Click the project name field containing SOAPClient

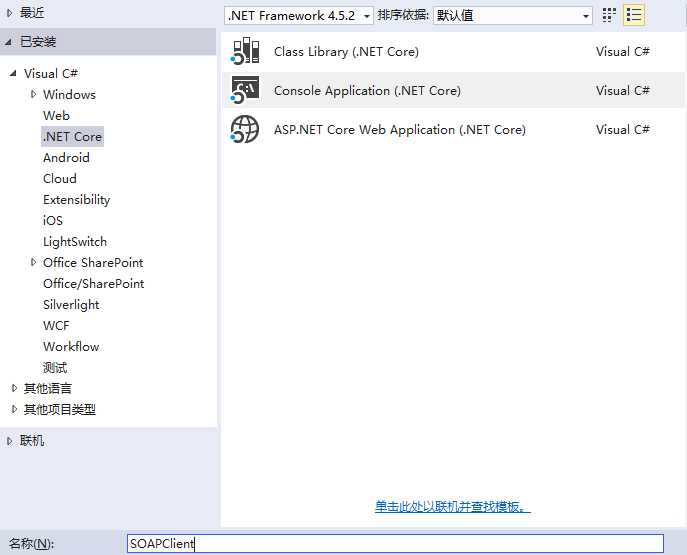coord(395,543)
